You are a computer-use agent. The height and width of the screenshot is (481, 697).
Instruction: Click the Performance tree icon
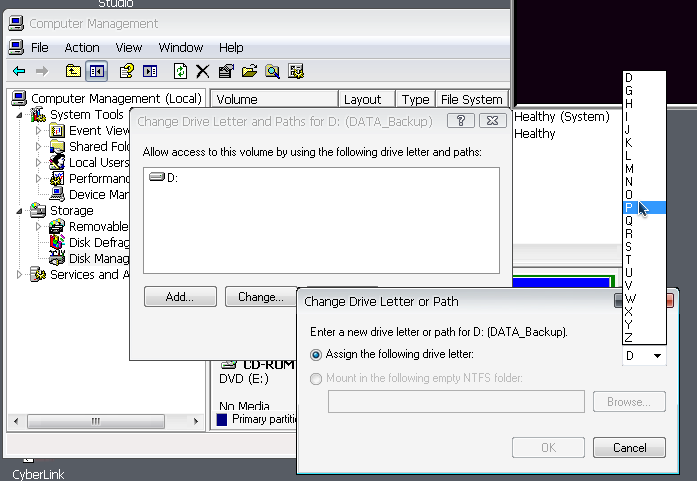(x=57, y=178)
